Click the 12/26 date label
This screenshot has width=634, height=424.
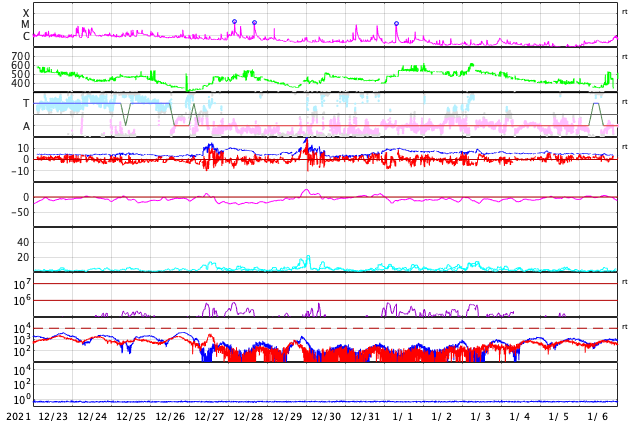(x=170, y=417)
